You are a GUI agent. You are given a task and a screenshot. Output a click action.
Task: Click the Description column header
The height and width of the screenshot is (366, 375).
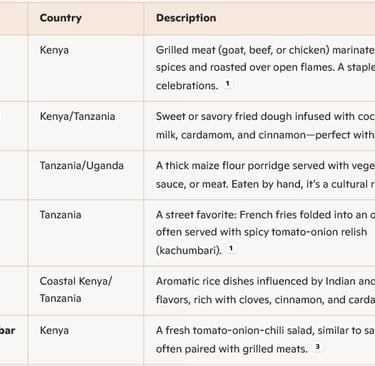point(186,18)
